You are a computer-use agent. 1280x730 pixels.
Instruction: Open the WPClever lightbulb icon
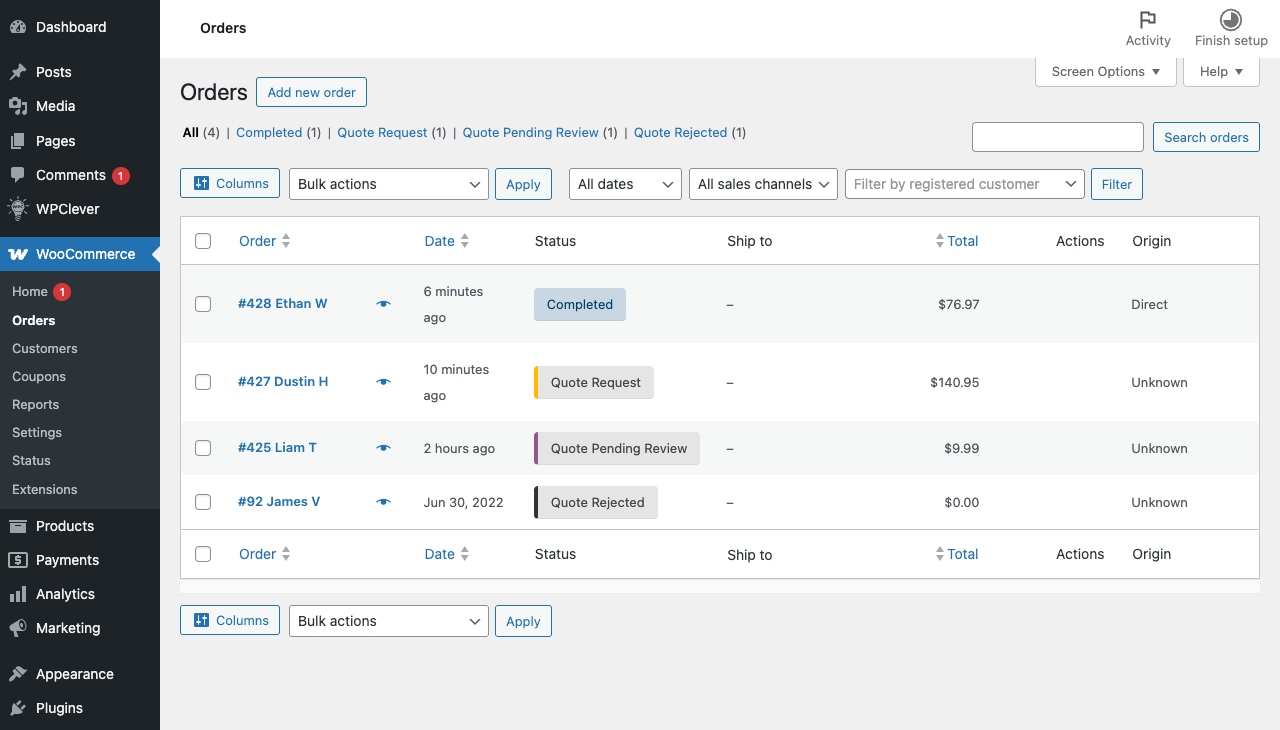point(18,209)
